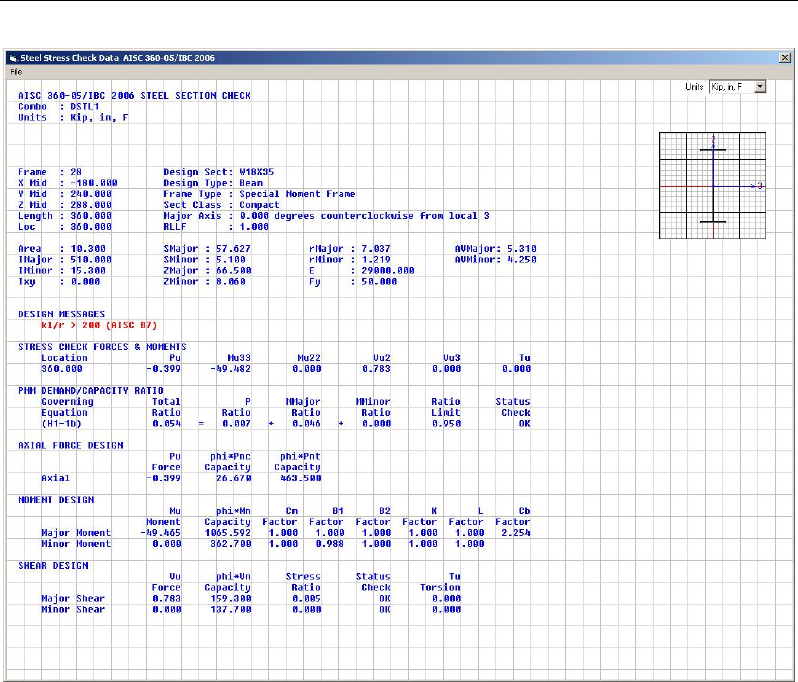Click the OK status check in PMM section
Viewport: 798px width, 682px height.
coord(523,423)
